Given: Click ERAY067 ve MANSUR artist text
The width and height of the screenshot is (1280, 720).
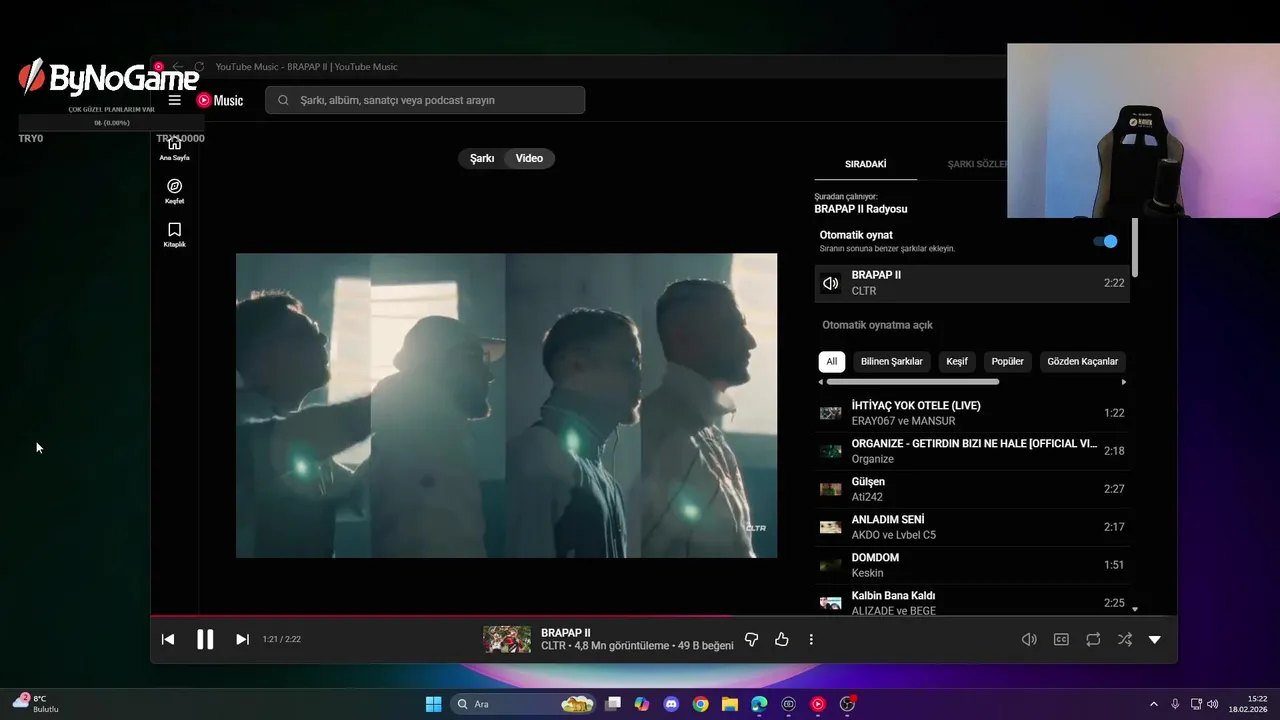Looking at the screenshot, I should [x=903, y=421].
